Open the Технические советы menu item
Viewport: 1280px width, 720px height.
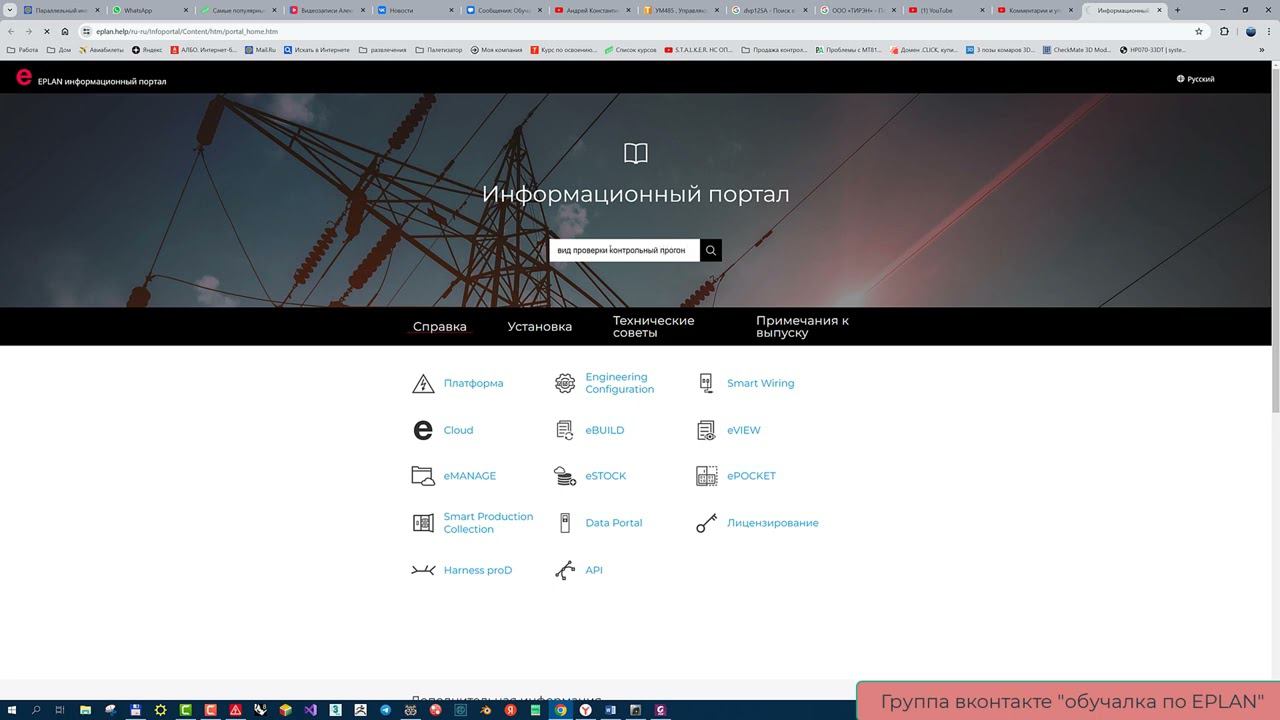point(654,327)
